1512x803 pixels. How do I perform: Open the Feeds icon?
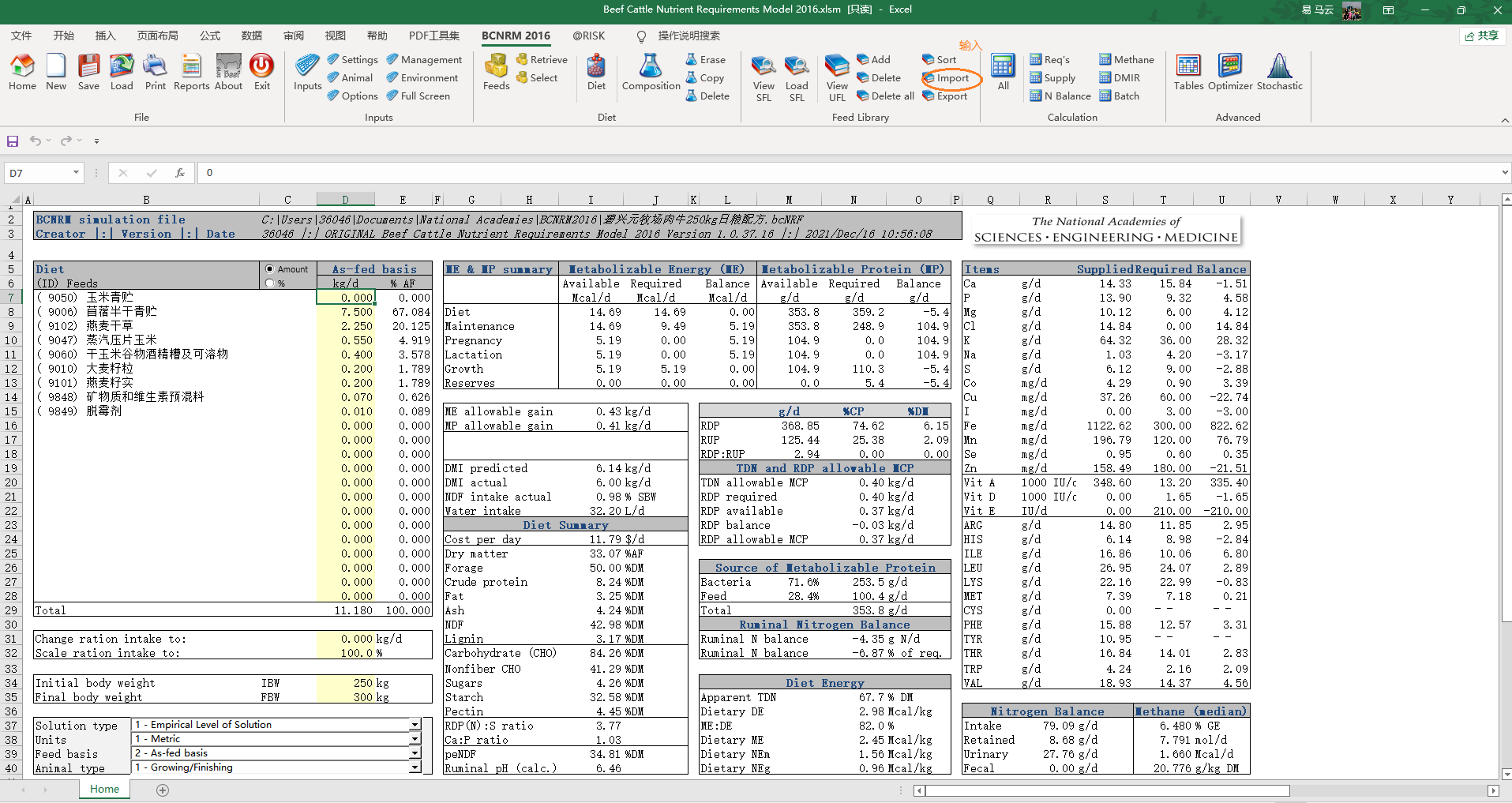coord(496,72)
